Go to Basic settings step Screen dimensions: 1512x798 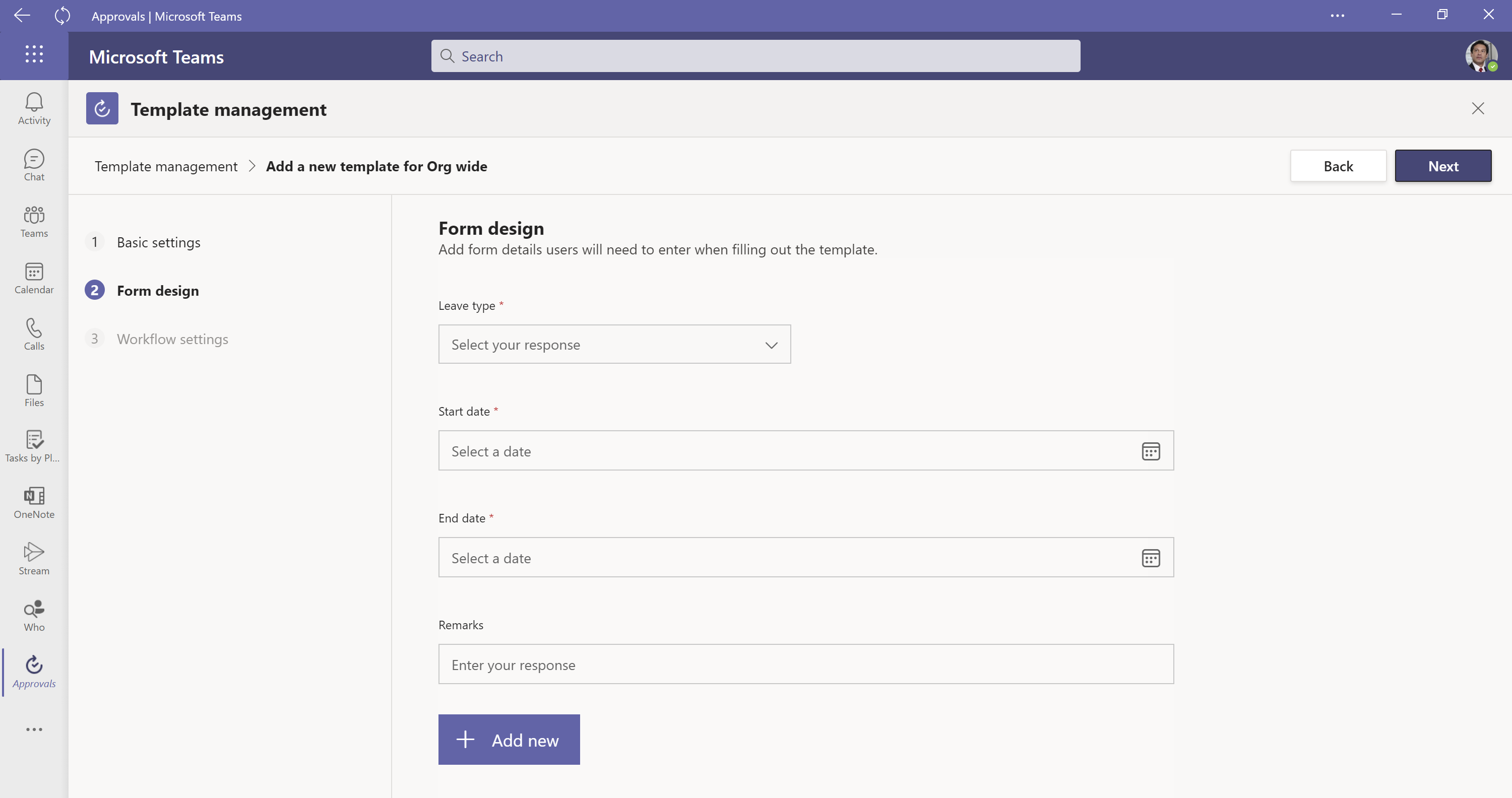click(x=158, y=242)
